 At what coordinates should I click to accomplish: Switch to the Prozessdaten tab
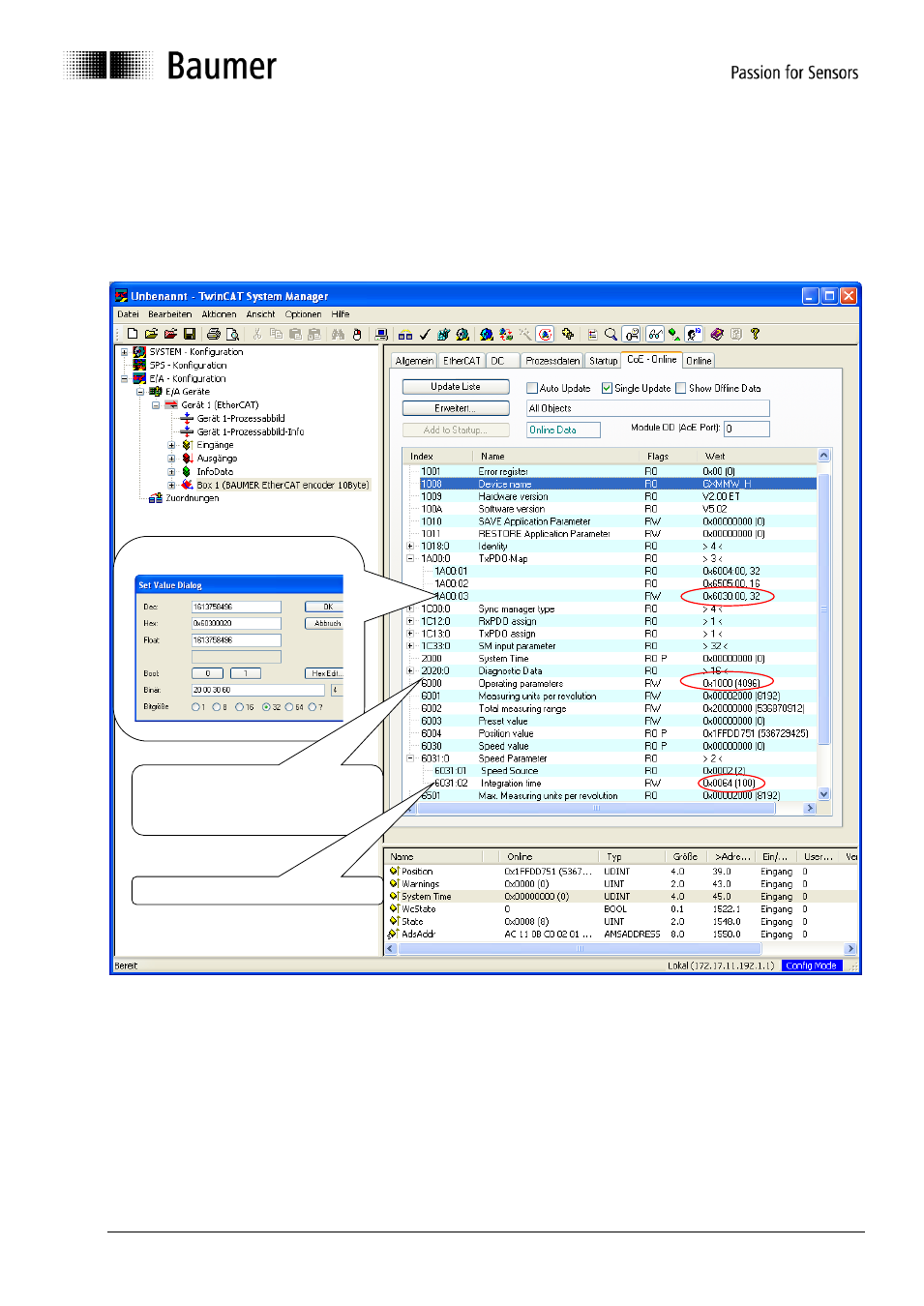(552, 361)
